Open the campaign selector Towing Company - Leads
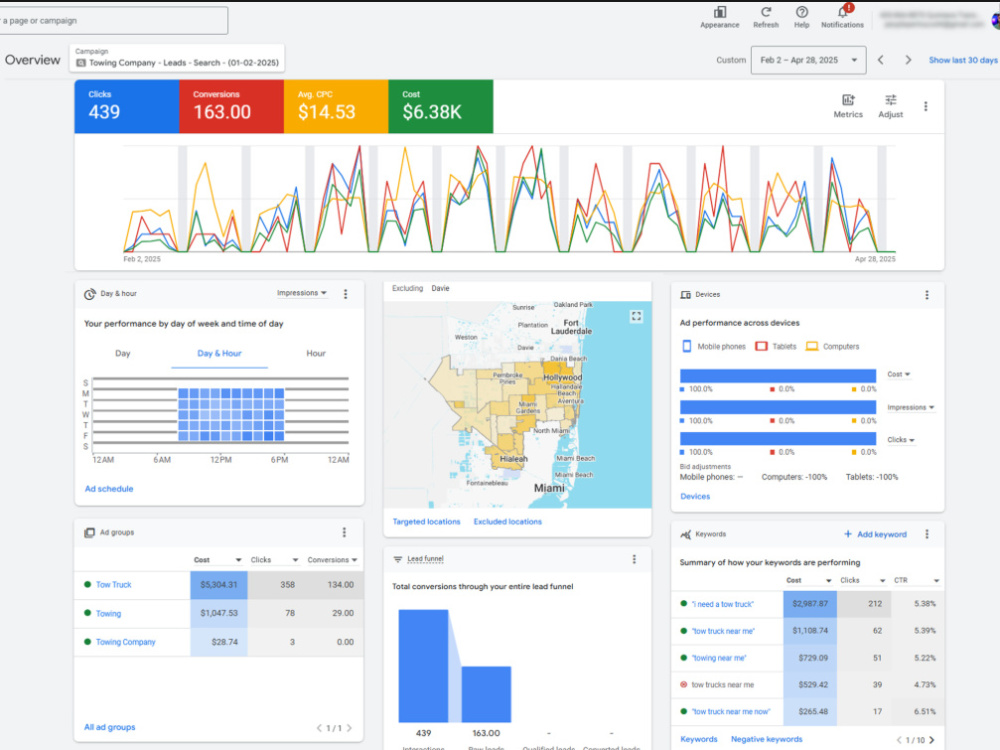 pyautogui.click(x=177, y=59)
